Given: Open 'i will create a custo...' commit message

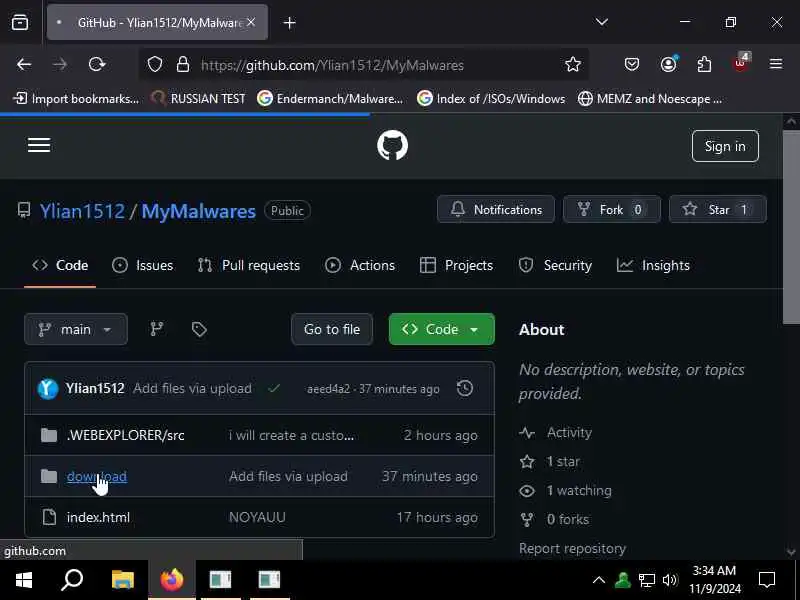Looking at the screenshot, I should (291, 435).
